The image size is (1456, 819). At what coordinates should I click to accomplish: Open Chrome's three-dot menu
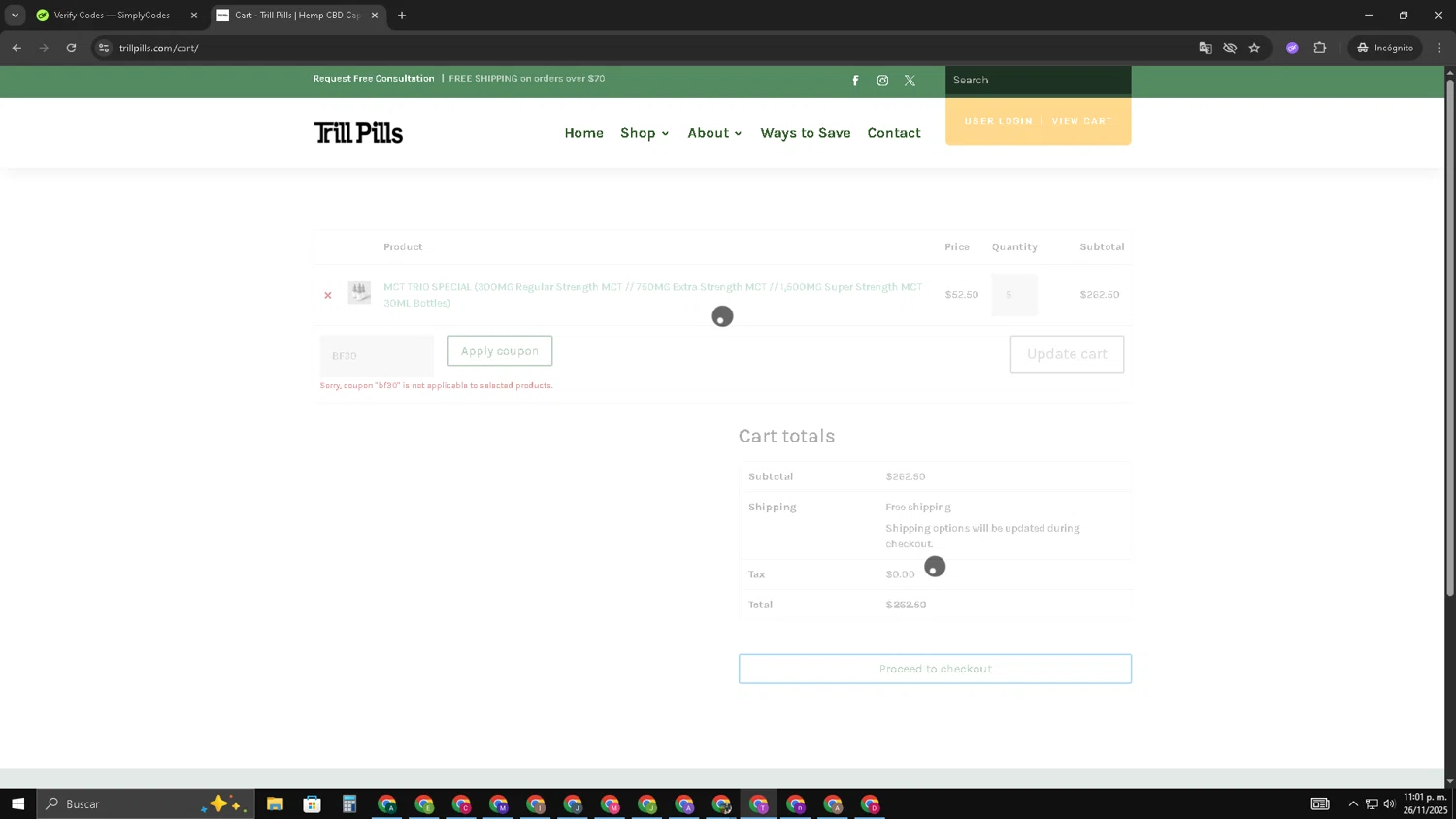[x=1439, y=48]
